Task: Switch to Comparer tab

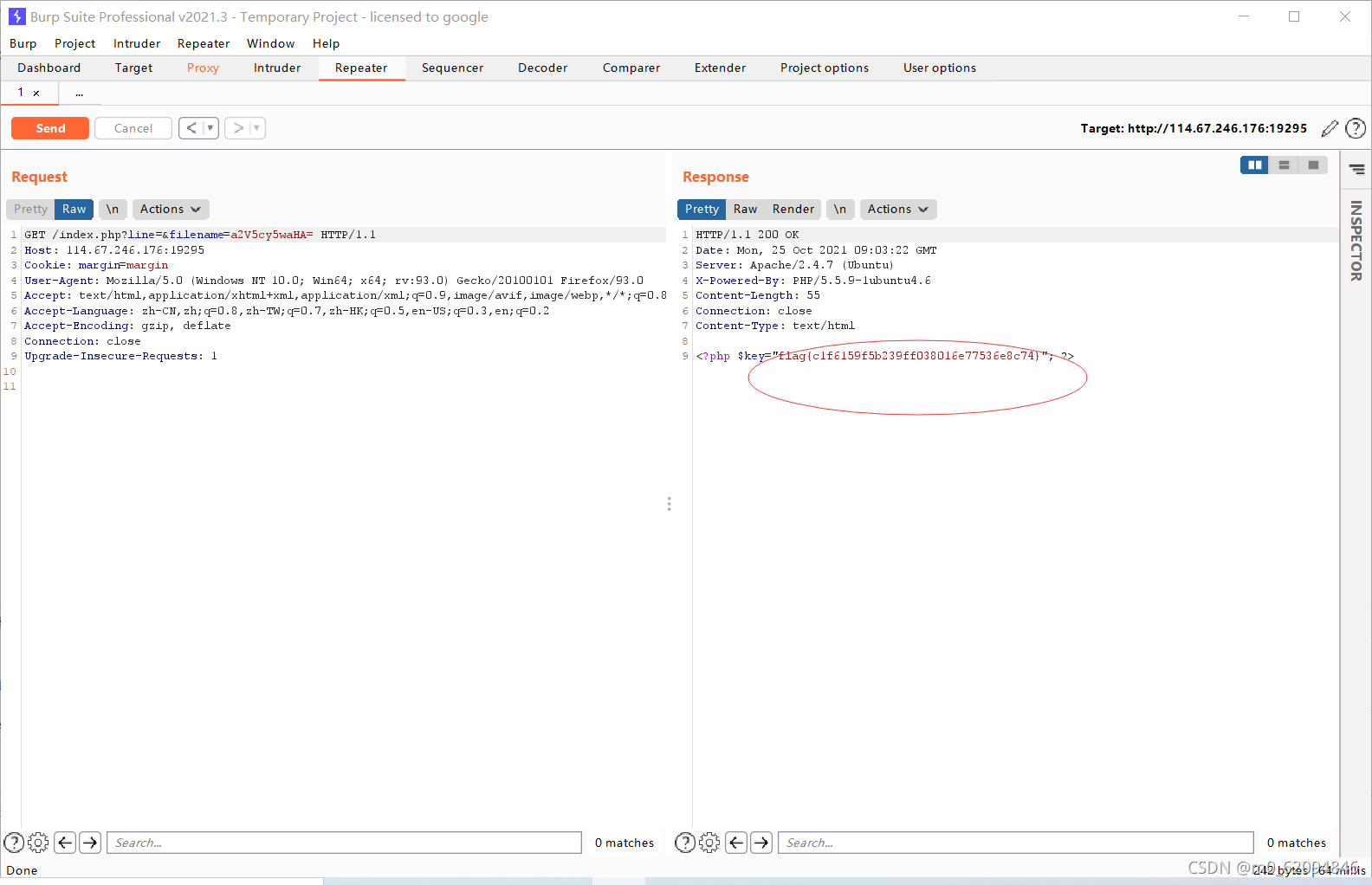Action: (631, 68)
